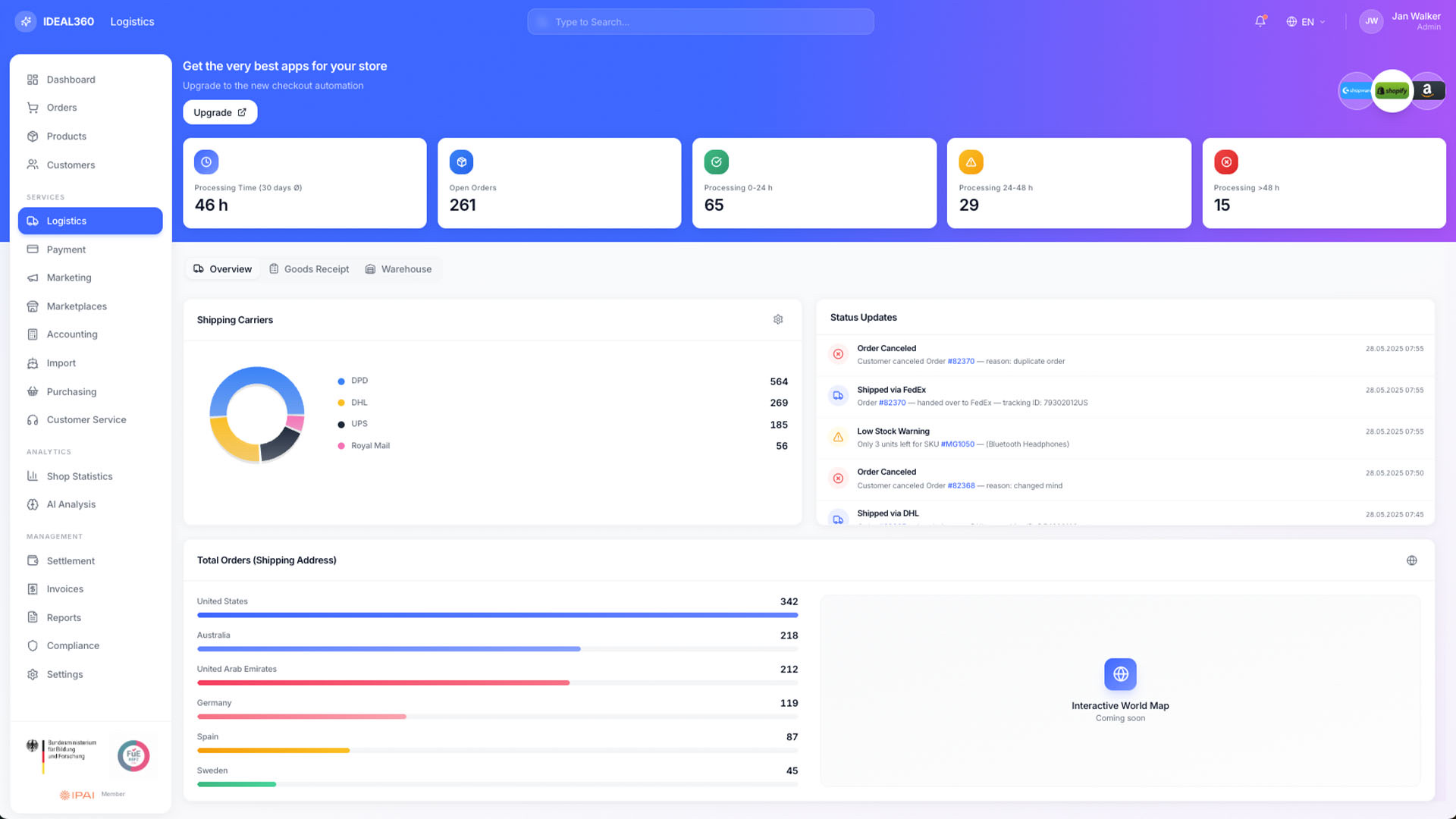Click the Shop Statistics chart icon
Screen dimensions: 1456x819
tap(33, 476)
